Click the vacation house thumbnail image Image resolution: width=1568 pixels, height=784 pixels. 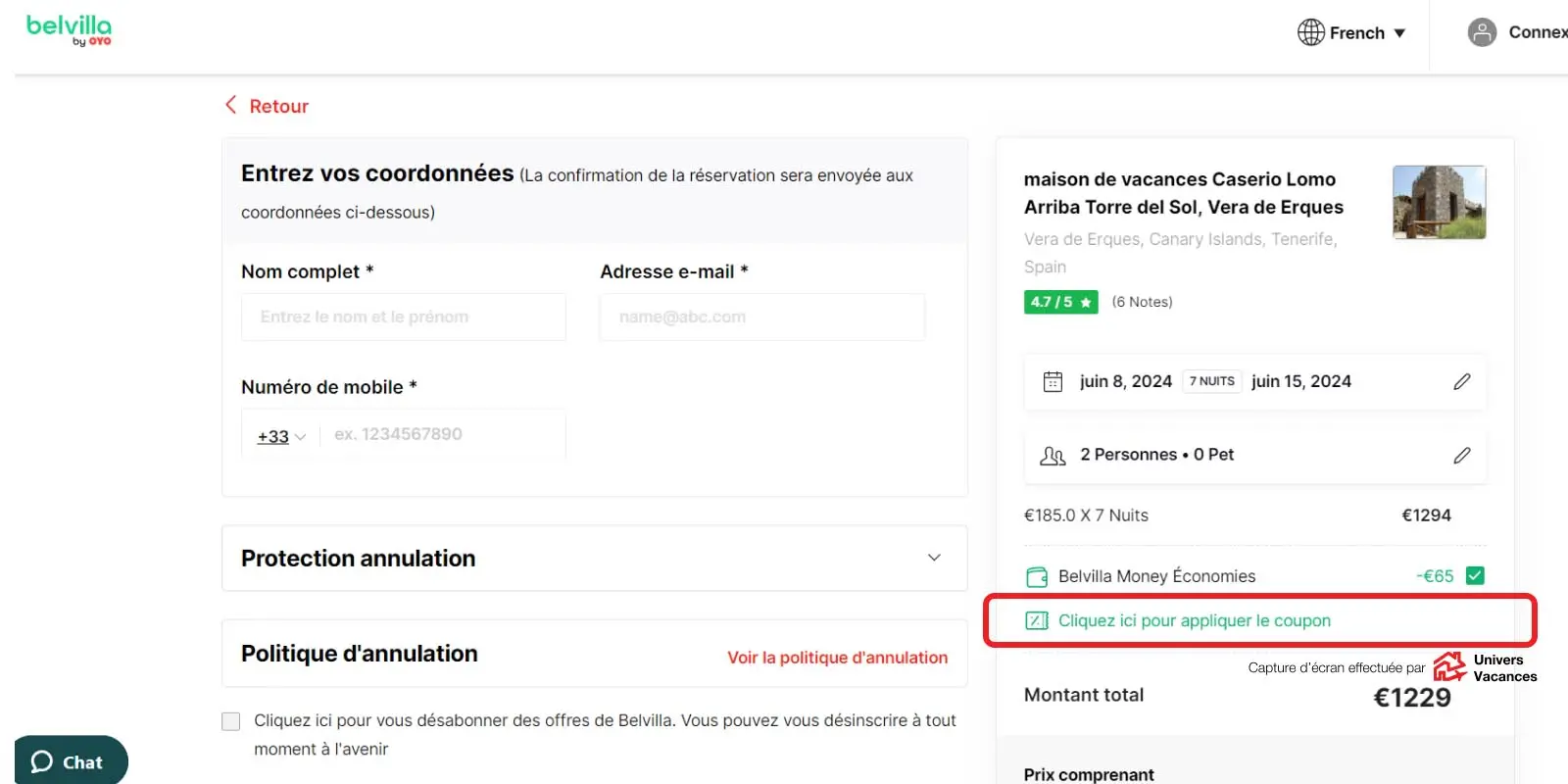pos(1439,202)
